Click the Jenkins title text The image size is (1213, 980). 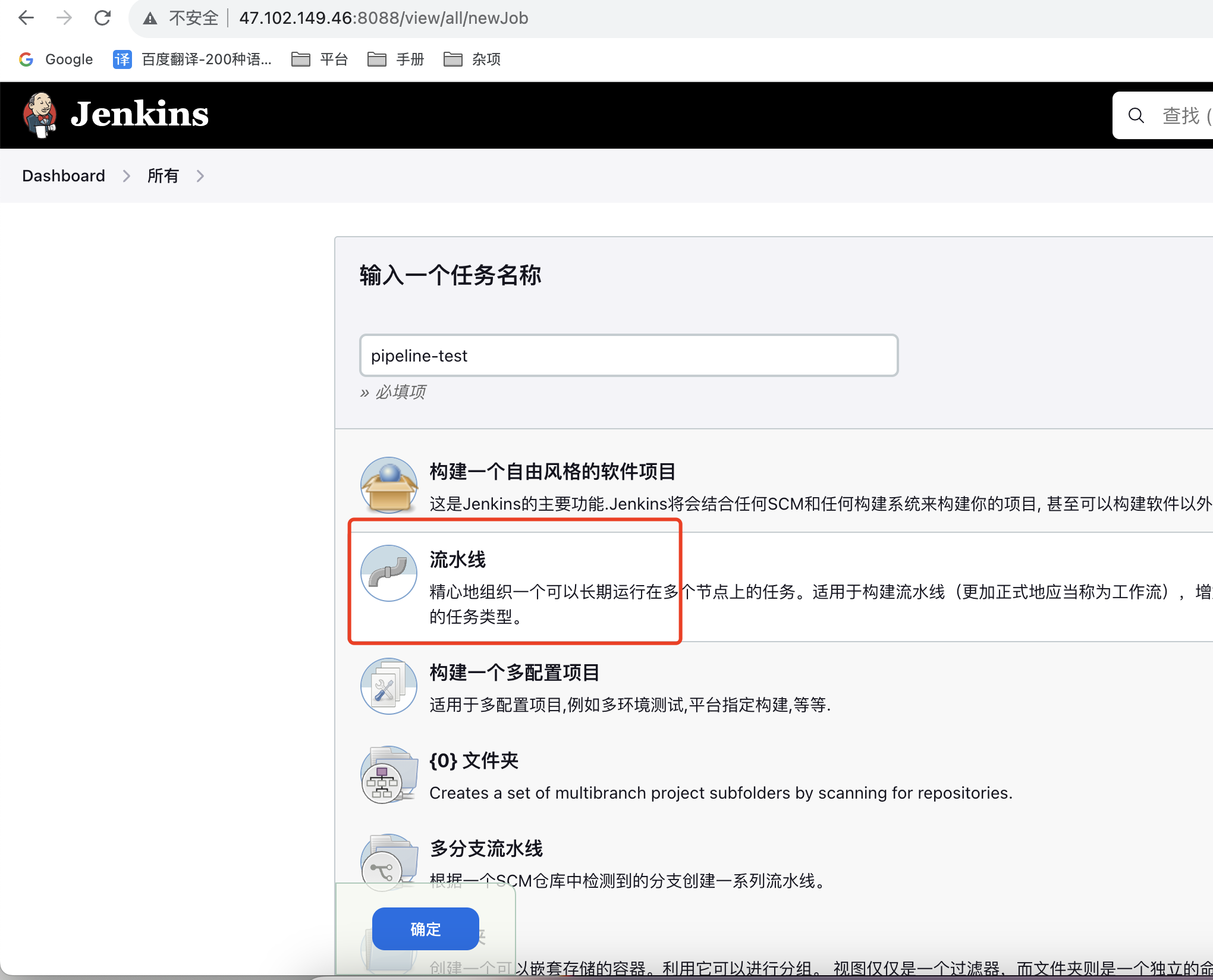tap(140, 114)
